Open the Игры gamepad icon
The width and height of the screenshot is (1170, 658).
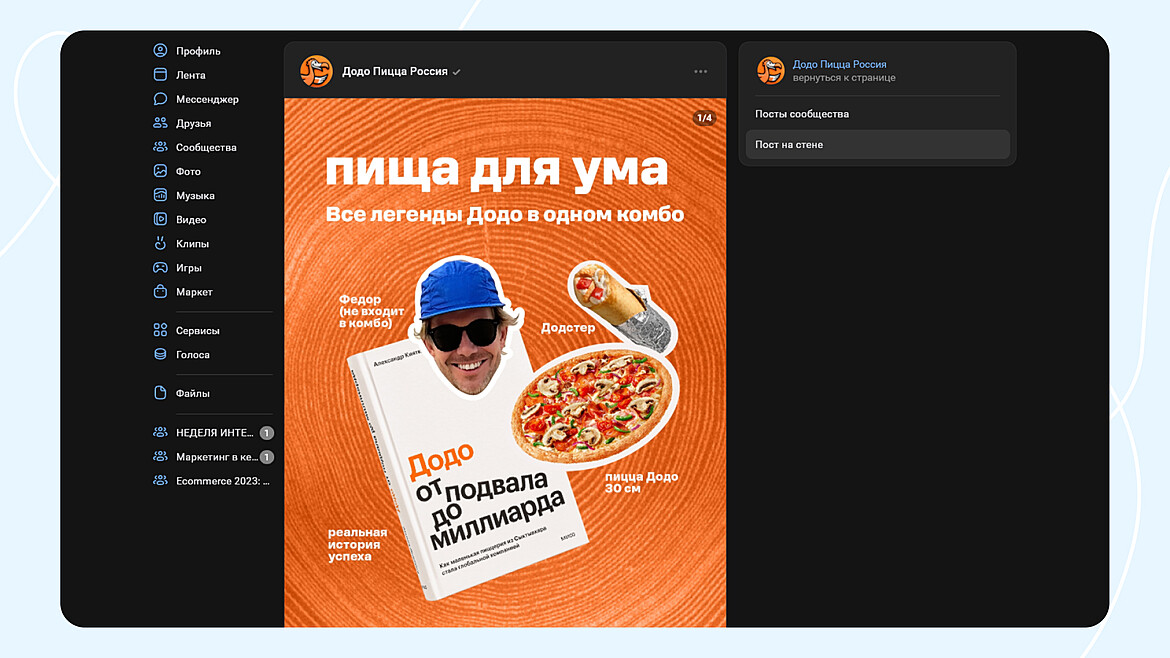click(x=160, y=268)
